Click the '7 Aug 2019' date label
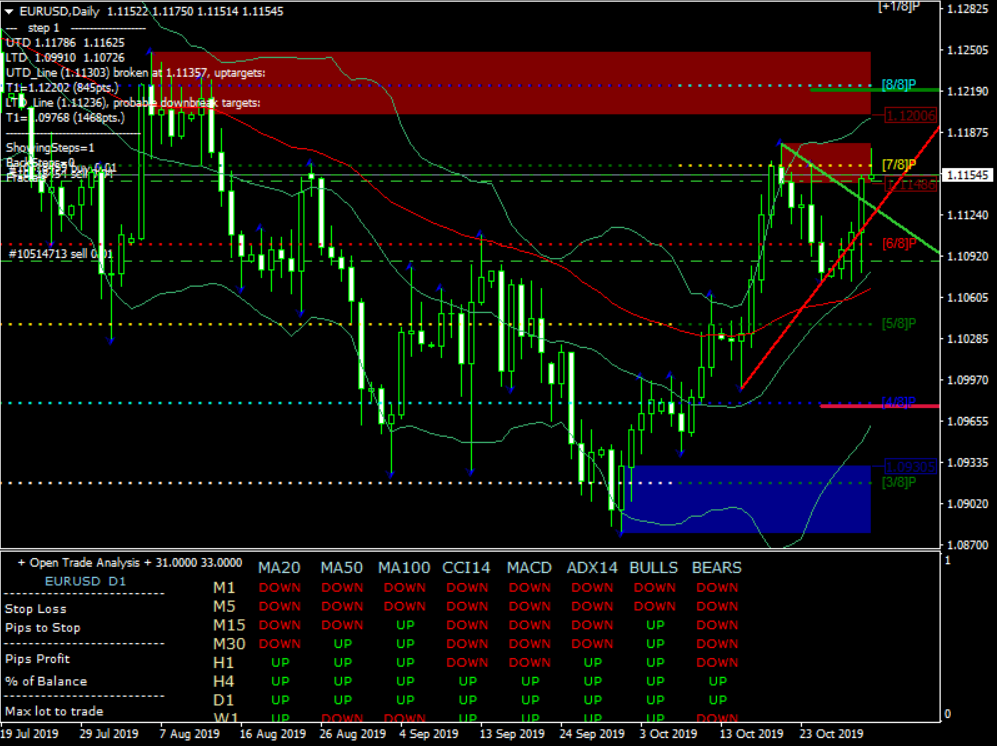 pyautogui.click(x=189, y=734)
